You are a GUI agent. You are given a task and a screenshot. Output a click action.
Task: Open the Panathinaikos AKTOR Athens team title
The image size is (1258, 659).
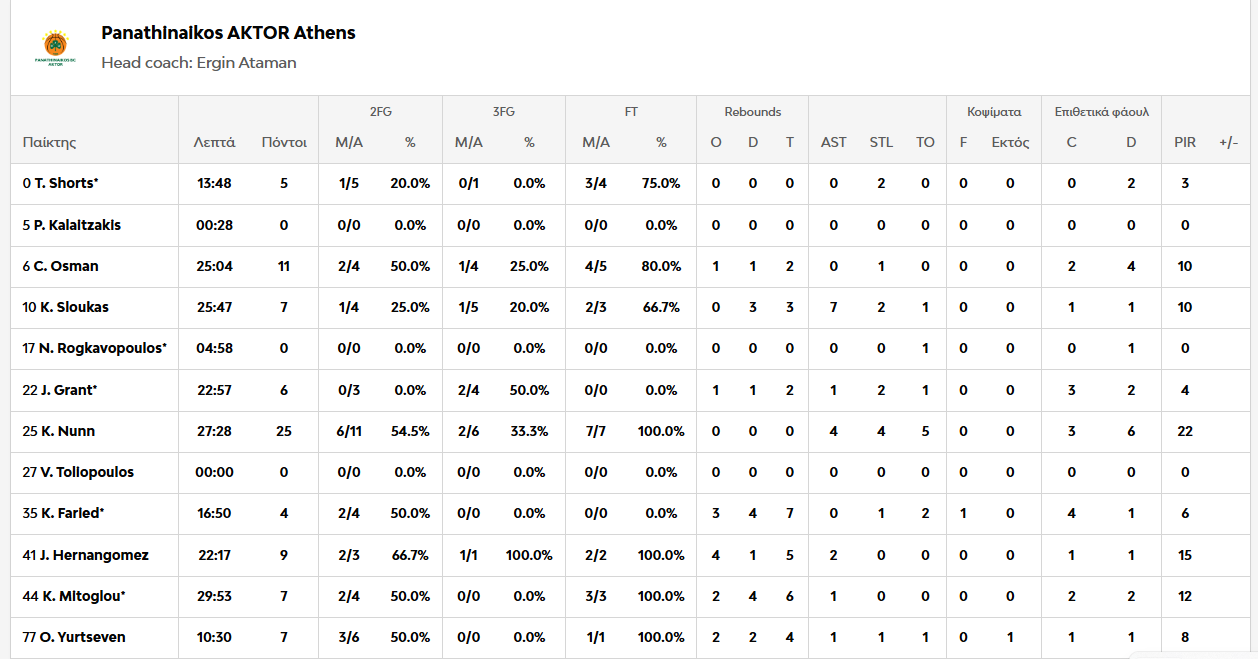228,33
